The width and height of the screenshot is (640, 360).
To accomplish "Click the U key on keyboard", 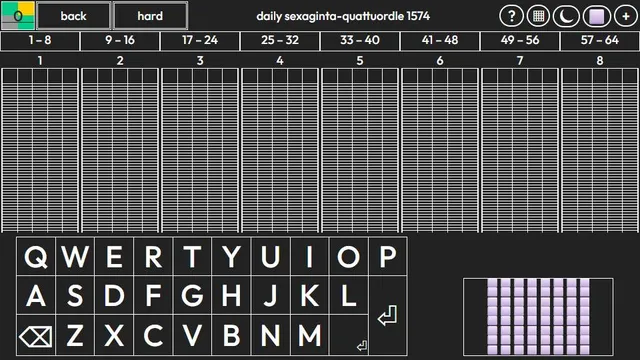I will [x=271, y=256].
